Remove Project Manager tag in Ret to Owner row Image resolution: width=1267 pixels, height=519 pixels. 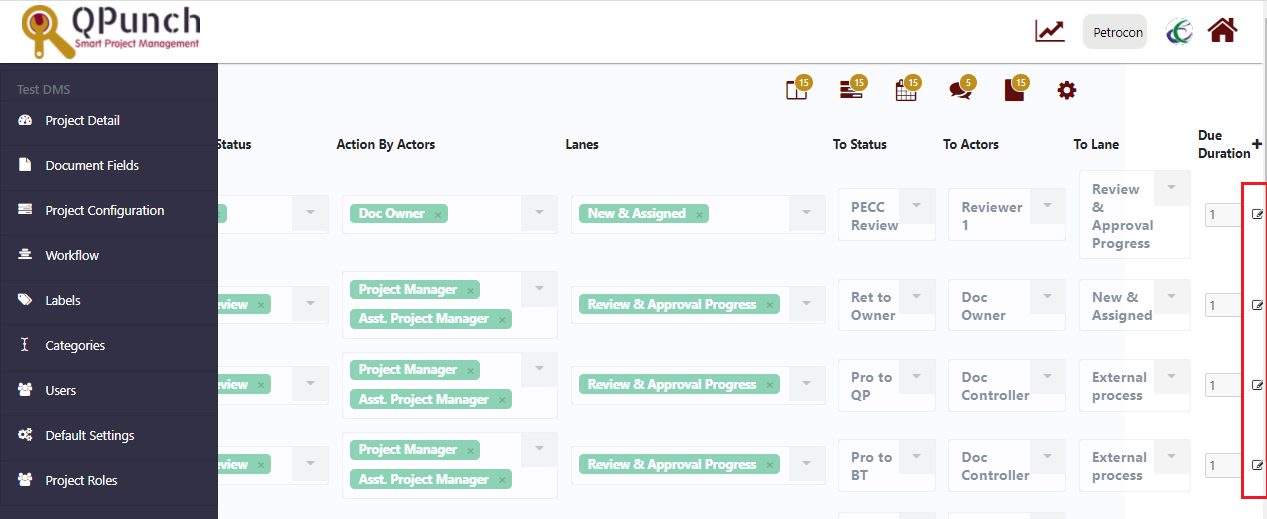click(470, 290)
